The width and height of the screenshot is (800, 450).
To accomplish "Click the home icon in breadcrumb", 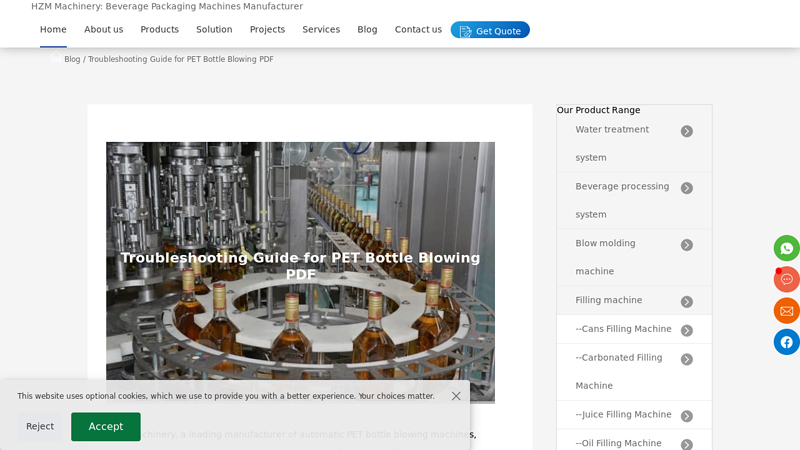I will [x=56, y=57].
